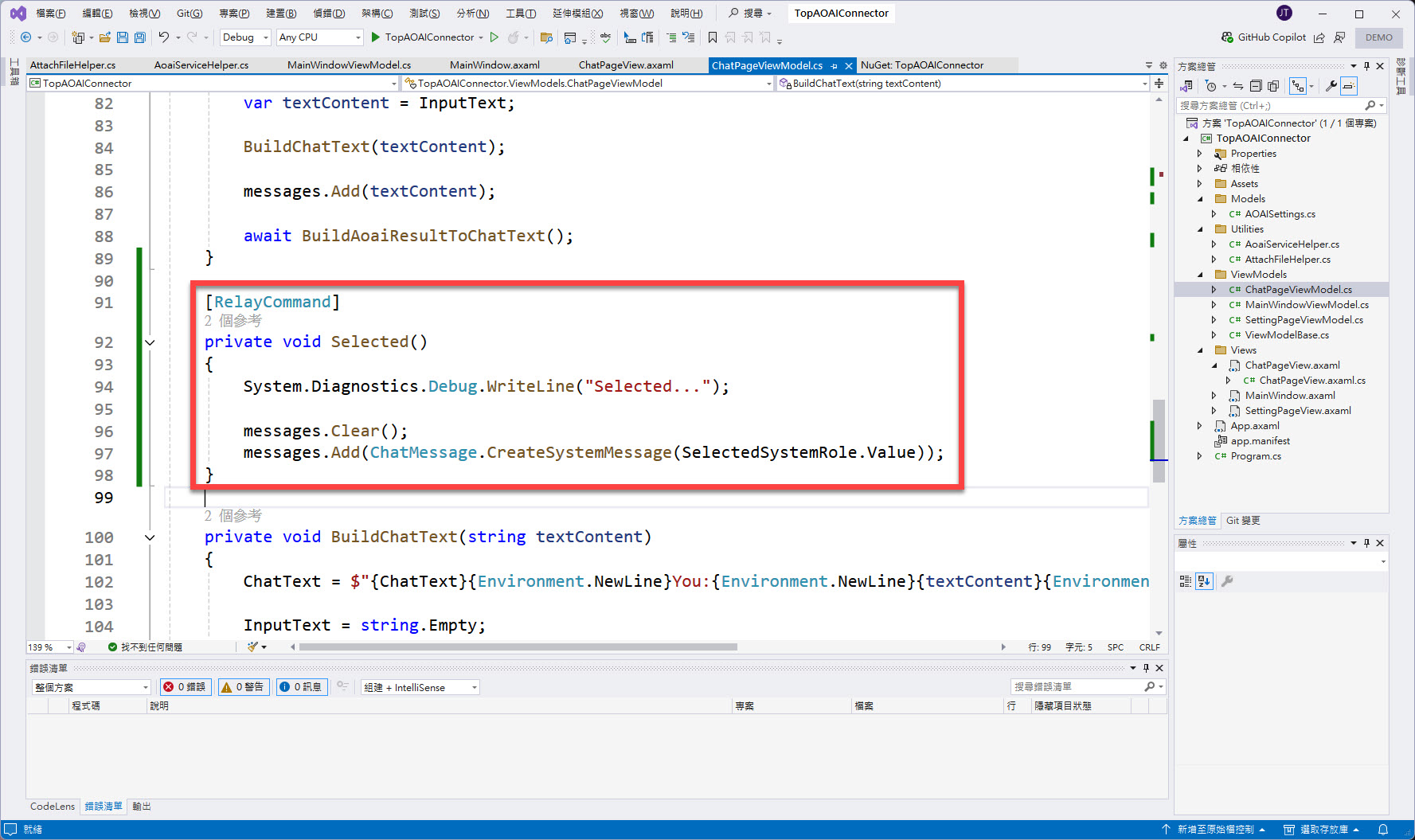
Task: Open the Any CPU platform dropdown
Action: pos(319,37)
